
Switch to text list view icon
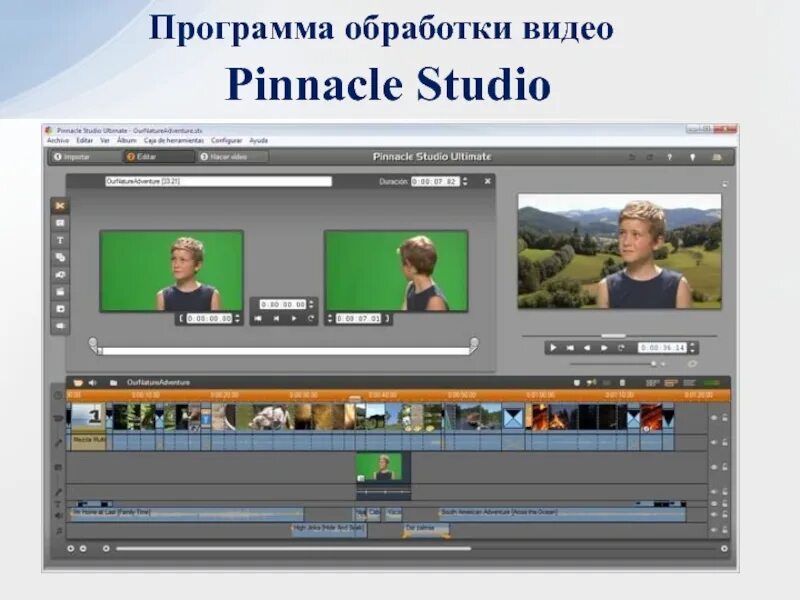click(689, 382)
